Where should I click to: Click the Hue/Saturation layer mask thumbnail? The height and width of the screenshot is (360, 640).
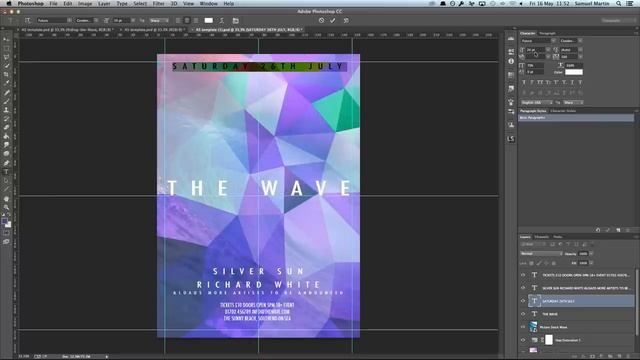pos(549,340)
